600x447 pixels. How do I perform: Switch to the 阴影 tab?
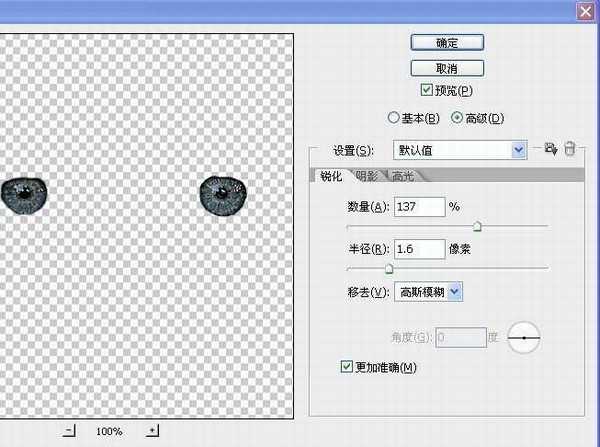point(367,176)
